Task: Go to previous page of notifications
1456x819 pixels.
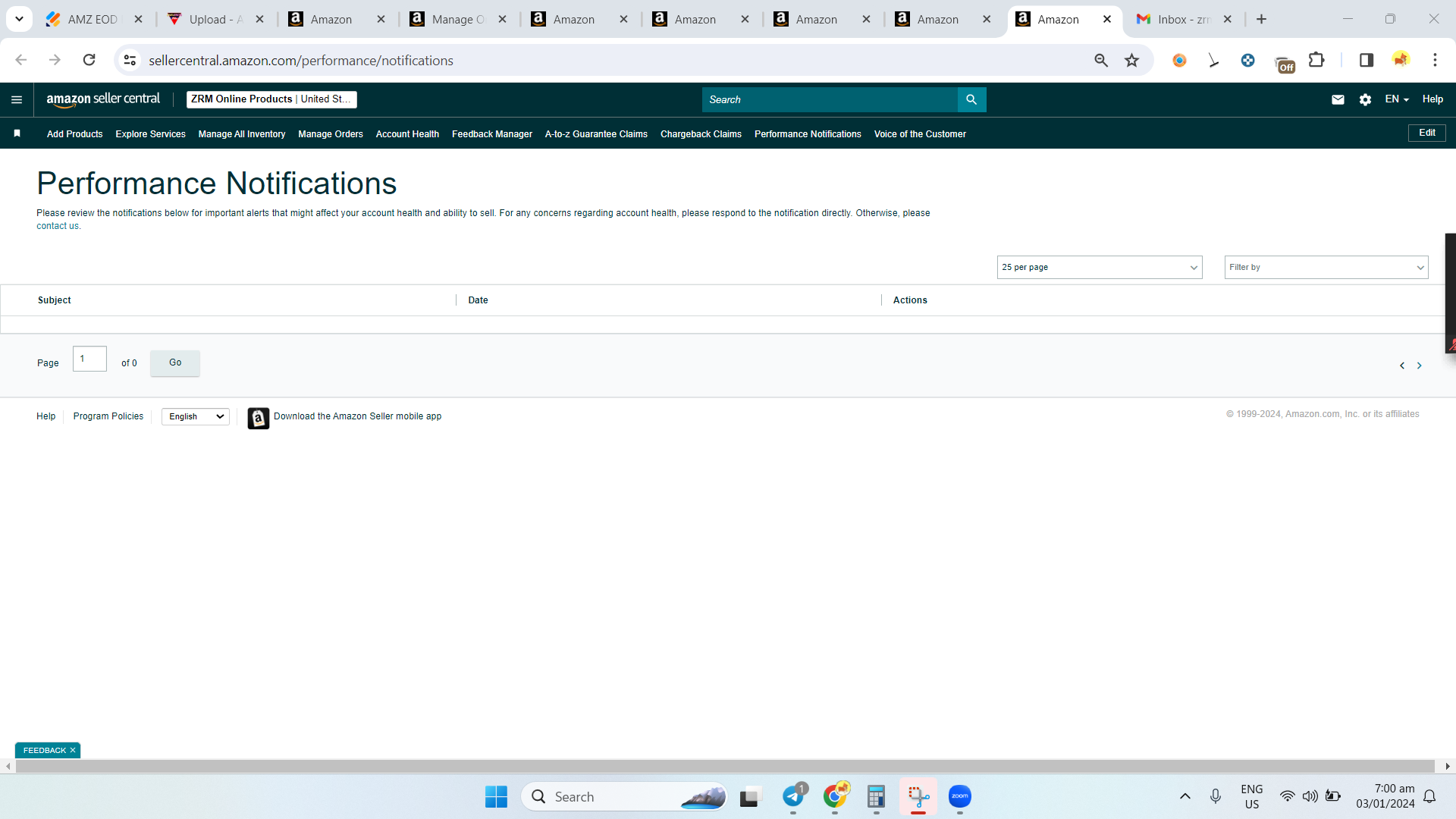Action: click(1402, 366)
